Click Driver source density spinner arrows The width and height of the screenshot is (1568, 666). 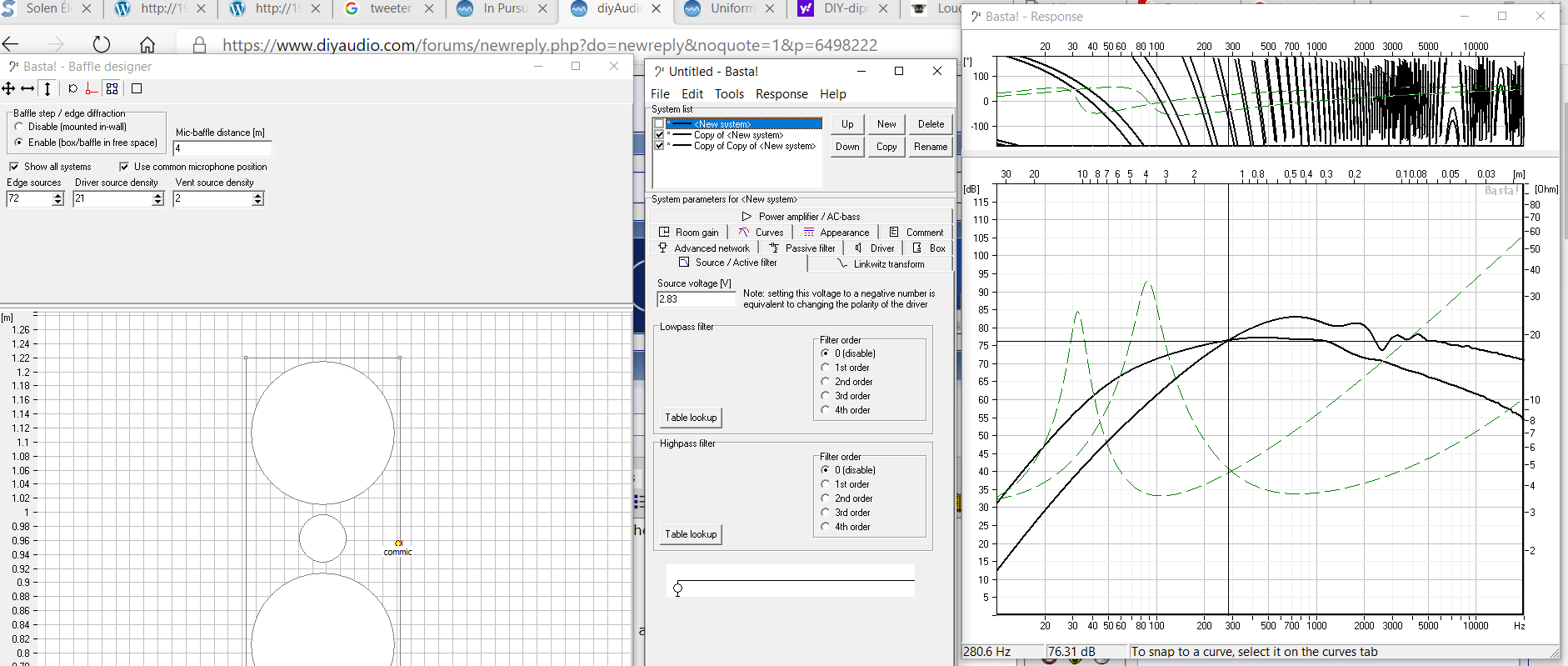point(158,198)
